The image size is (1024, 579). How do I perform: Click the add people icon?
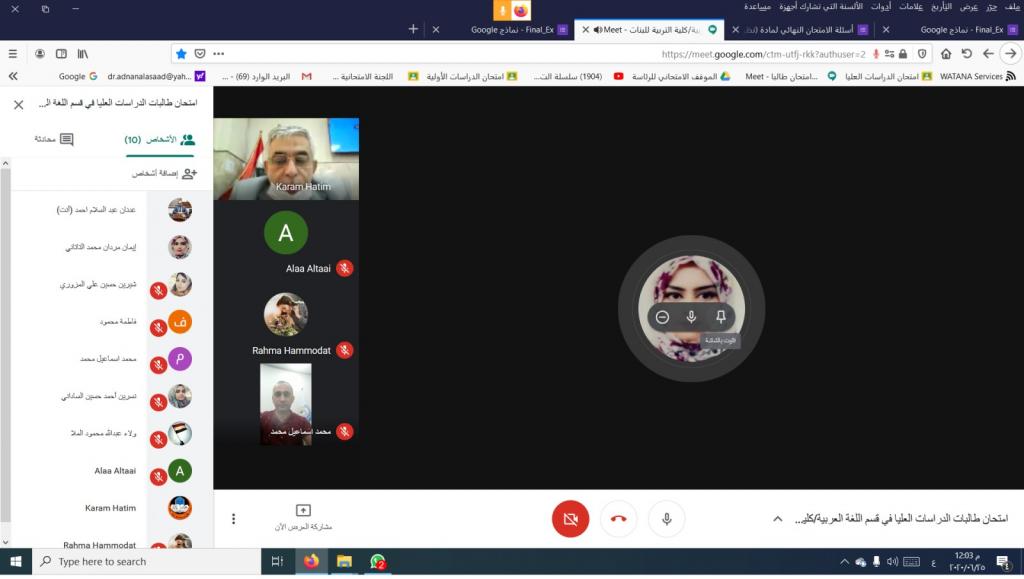[188, 173]
